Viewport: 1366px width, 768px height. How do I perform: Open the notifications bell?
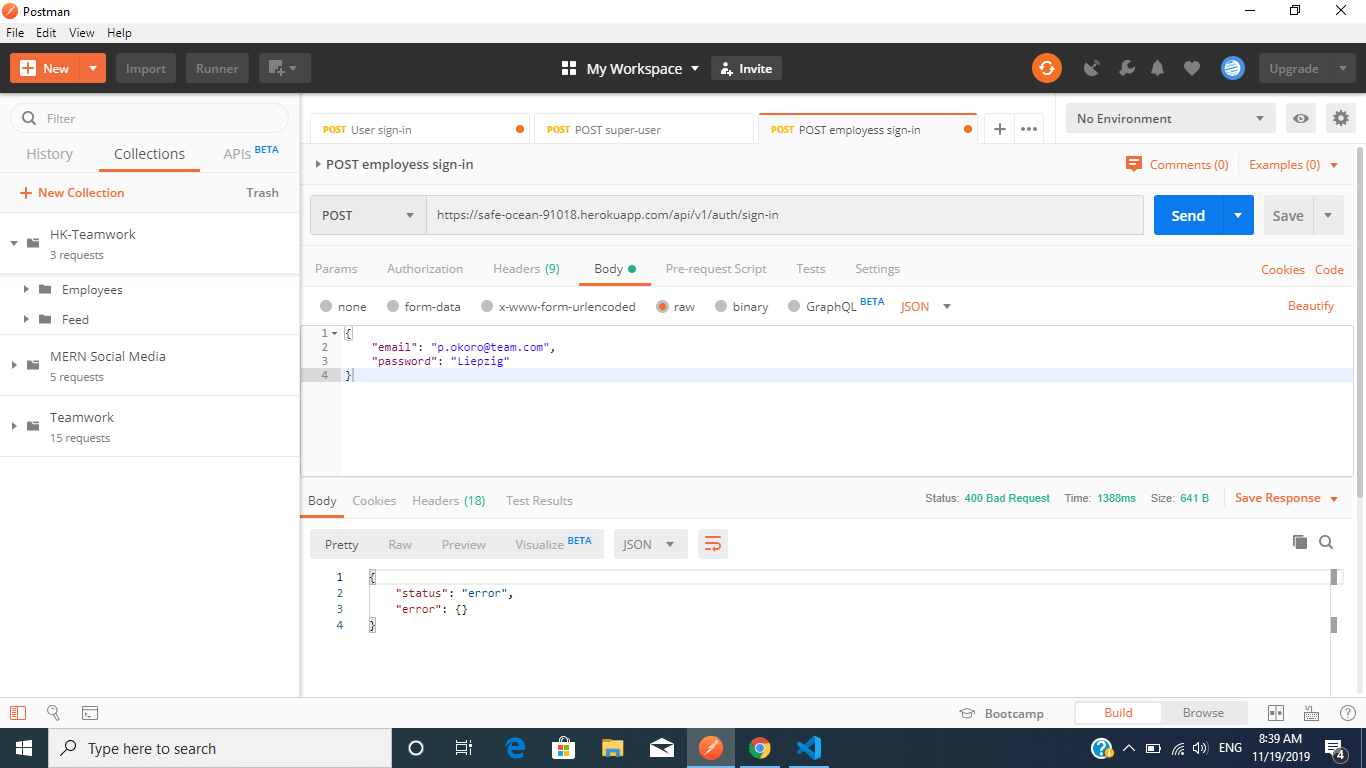(x=1158, y=68)
